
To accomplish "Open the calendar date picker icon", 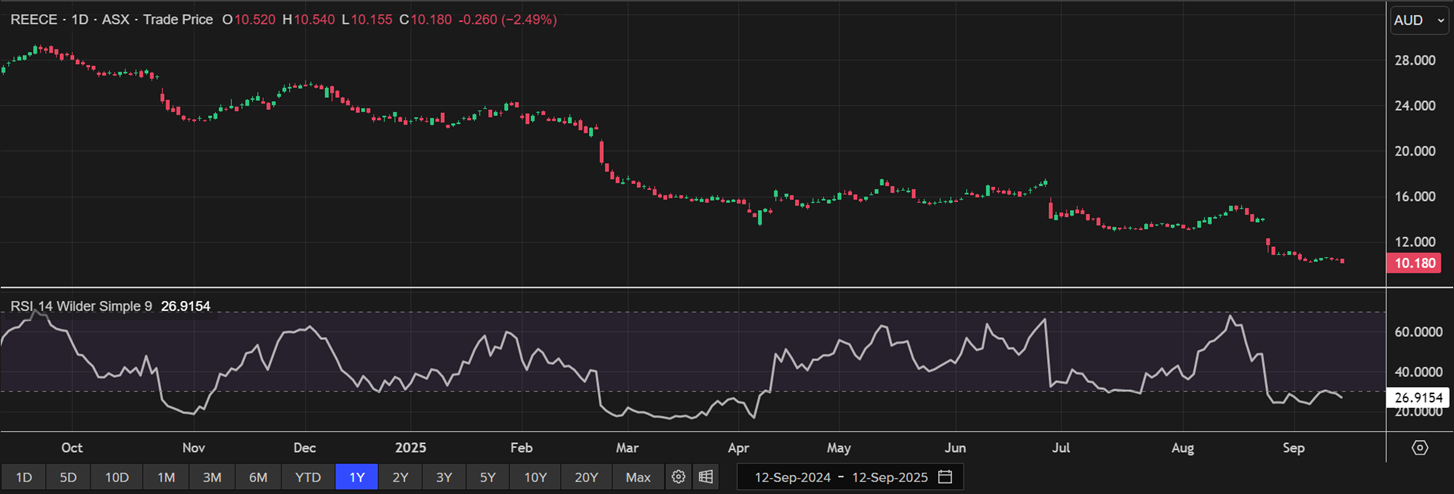I will 945,477.
